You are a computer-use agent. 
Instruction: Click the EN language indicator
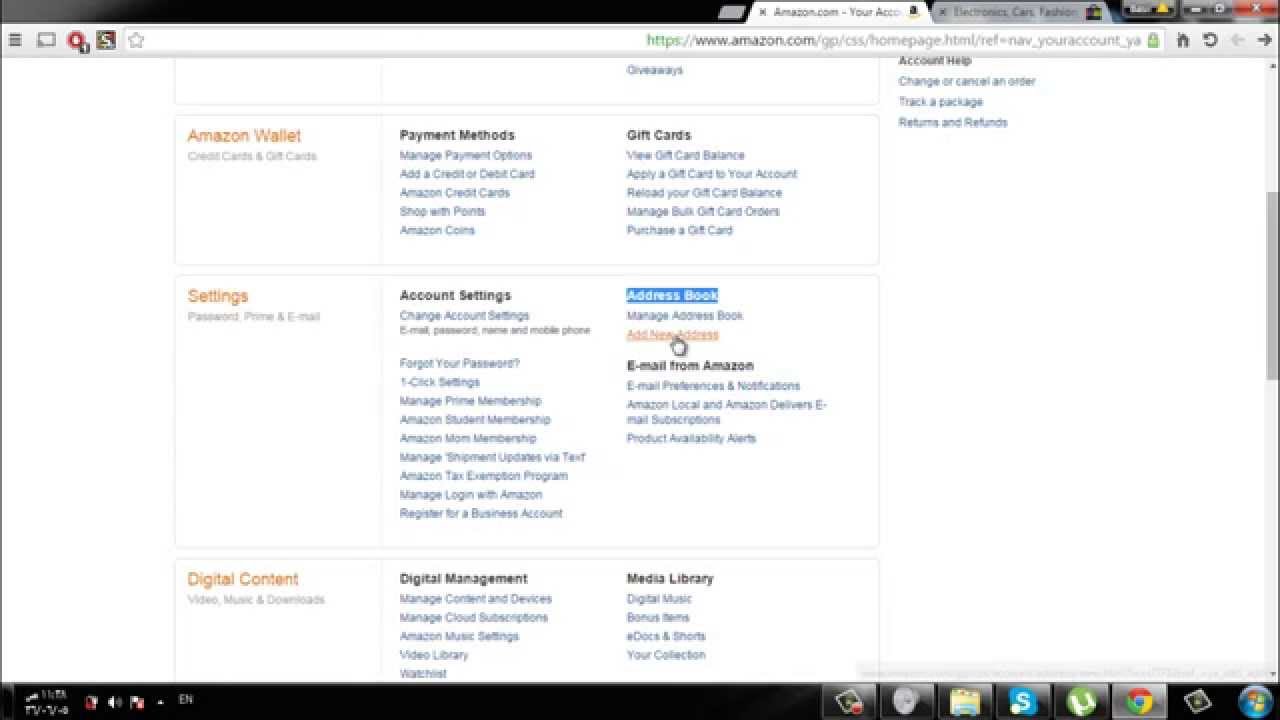pos(186,699)
